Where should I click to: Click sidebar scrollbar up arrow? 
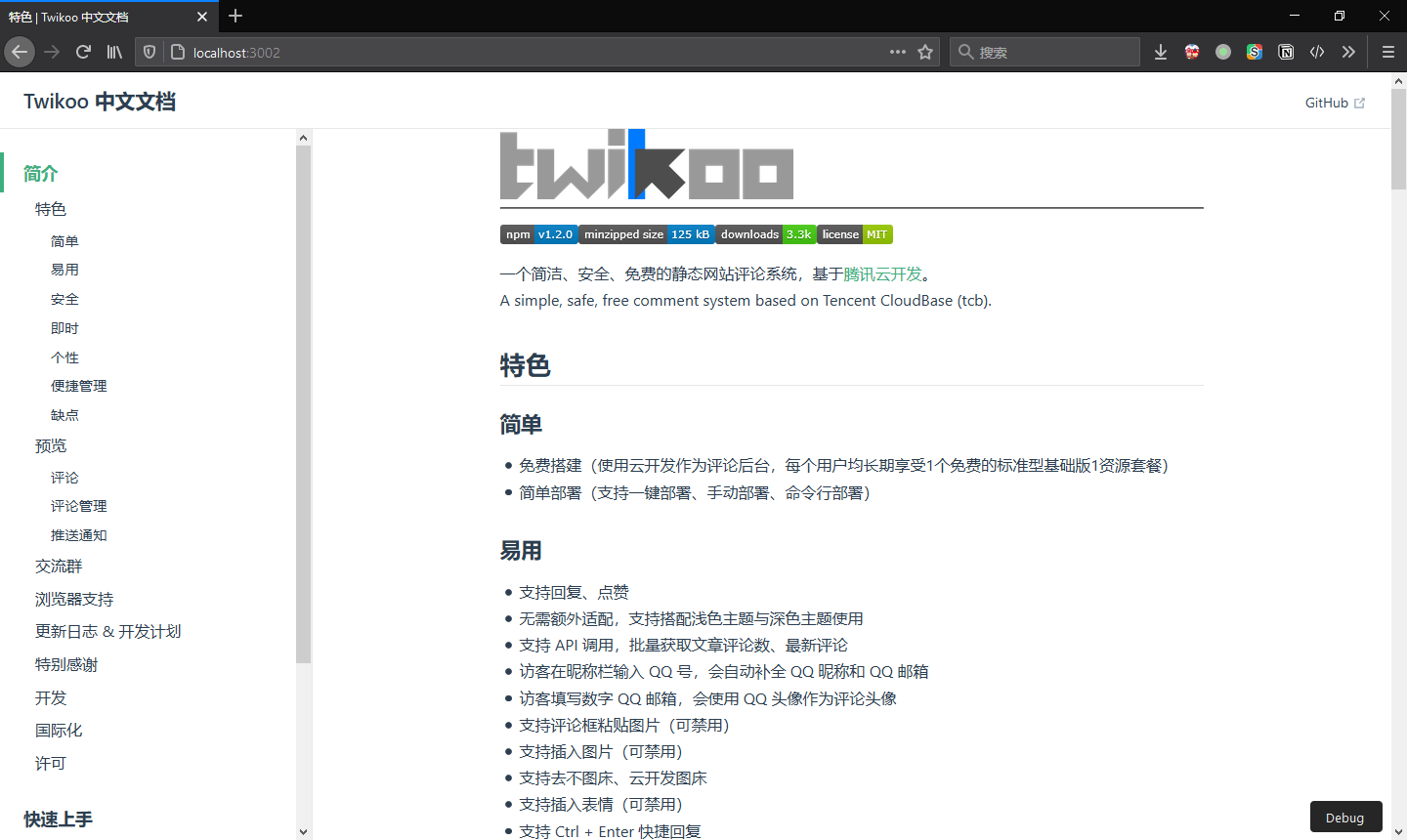click(x=304, y=138)
